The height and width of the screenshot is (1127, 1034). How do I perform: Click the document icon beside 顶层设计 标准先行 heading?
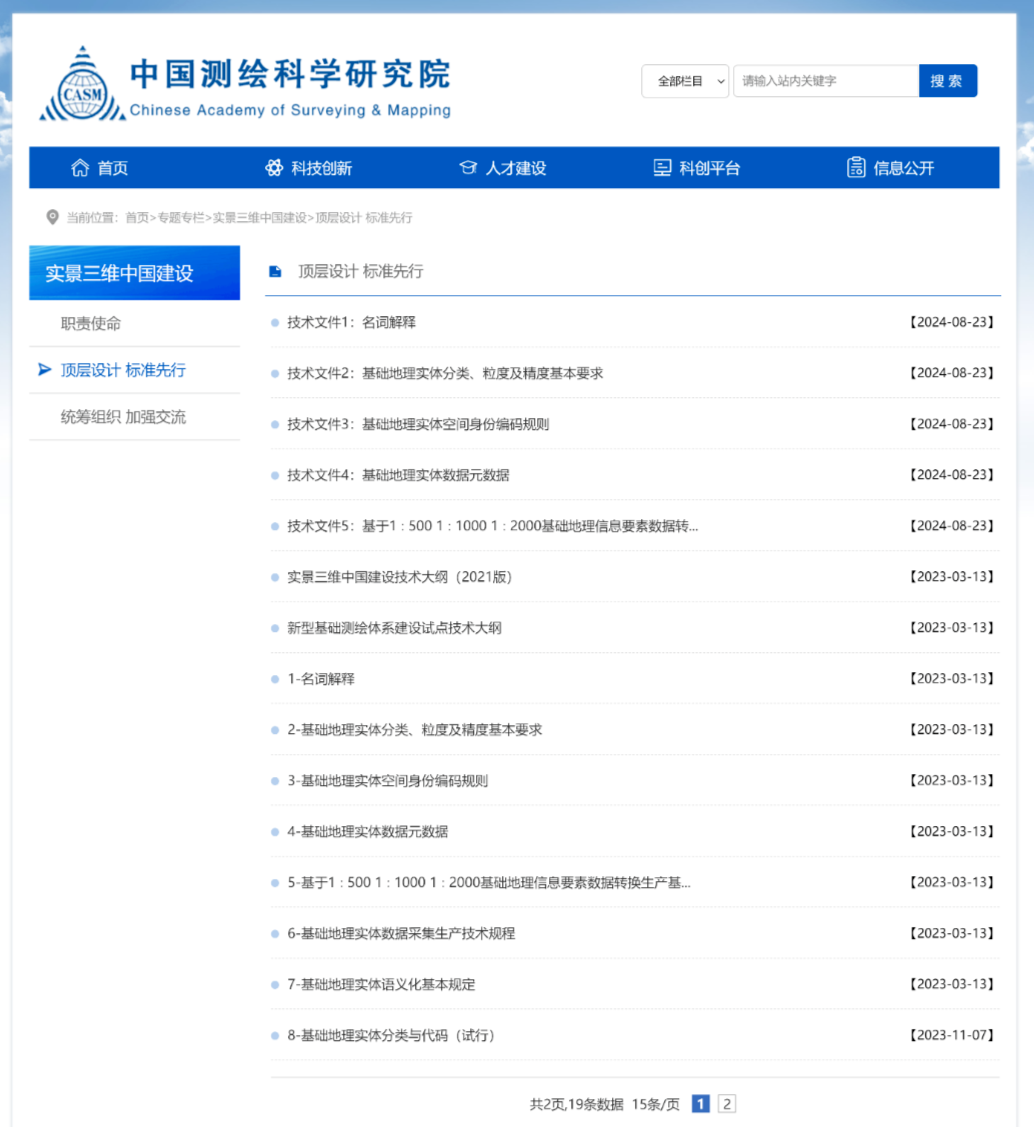pyautogui.click(x=275, y=272)
